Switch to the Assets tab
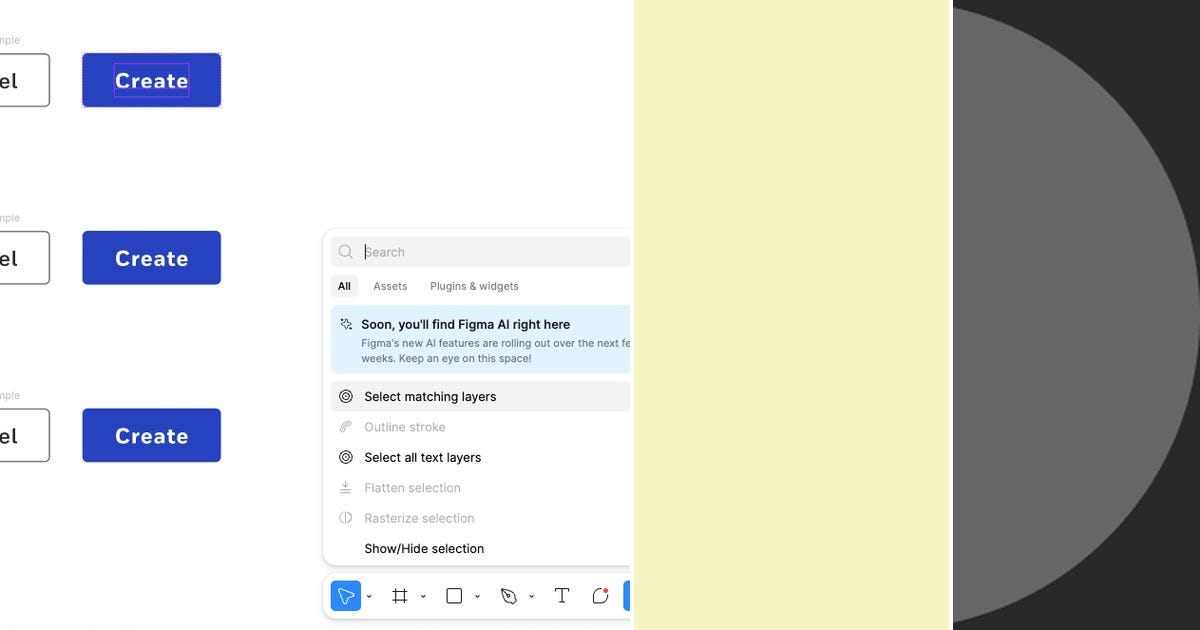 (390, 286)
